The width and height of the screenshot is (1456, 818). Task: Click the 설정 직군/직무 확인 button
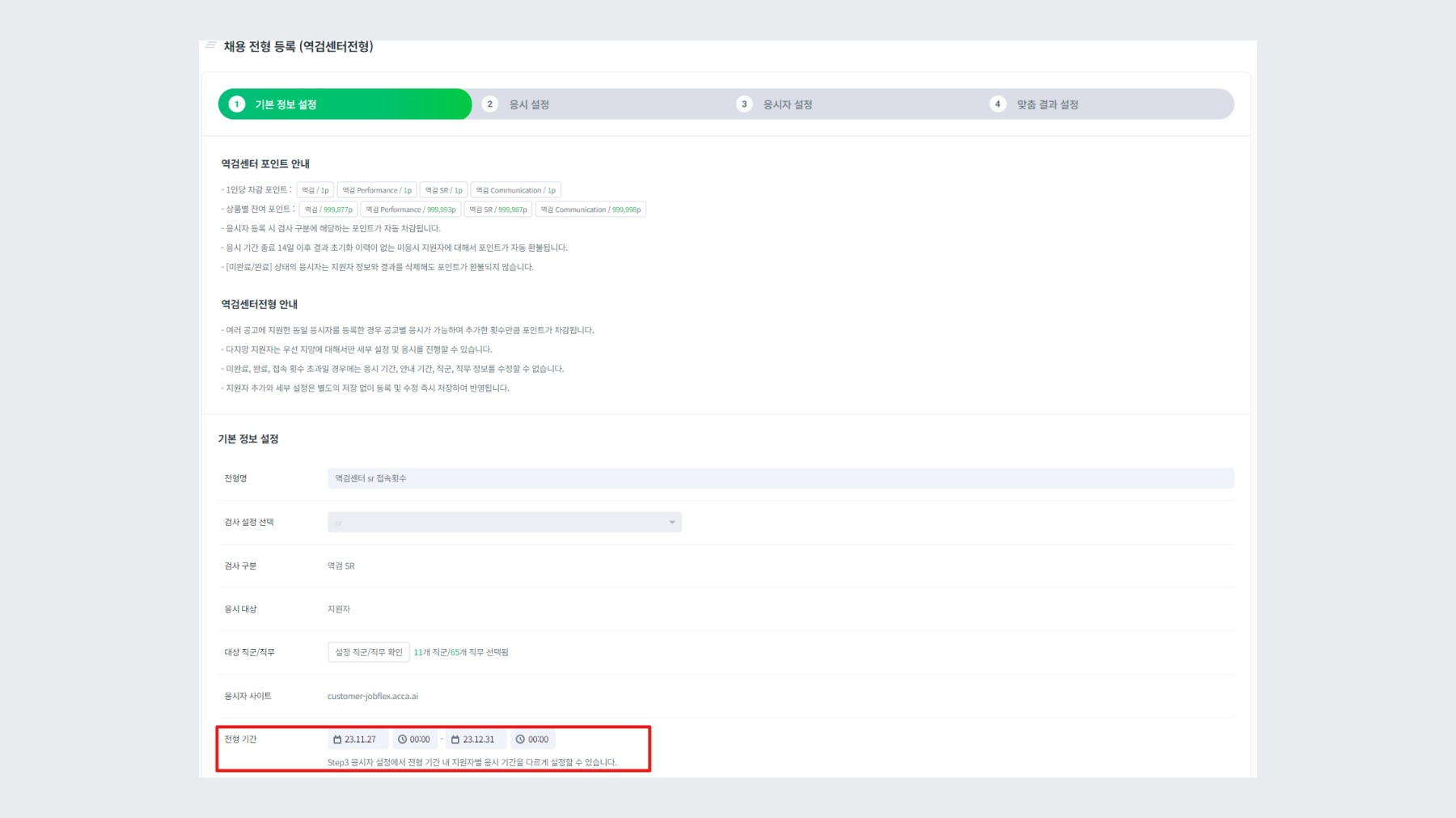pos(368,652)
